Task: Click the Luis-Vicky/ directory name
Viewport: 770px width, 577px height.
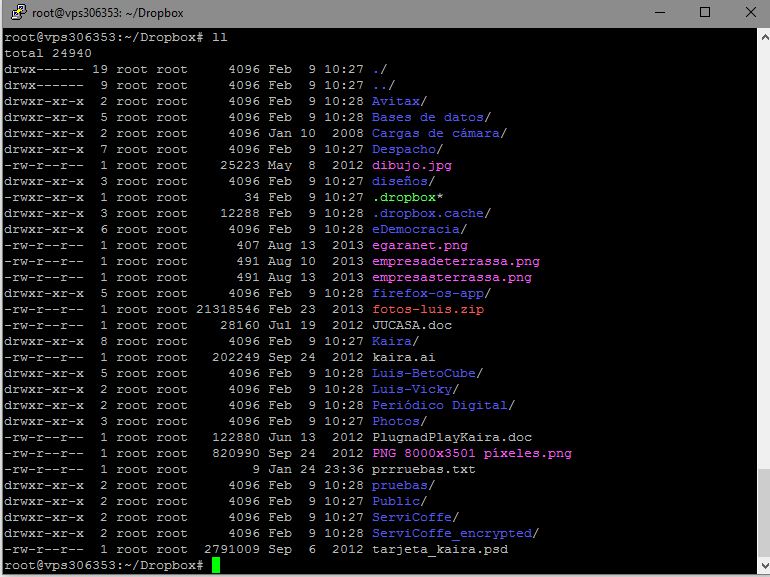Action: click(x=415, y=389)
